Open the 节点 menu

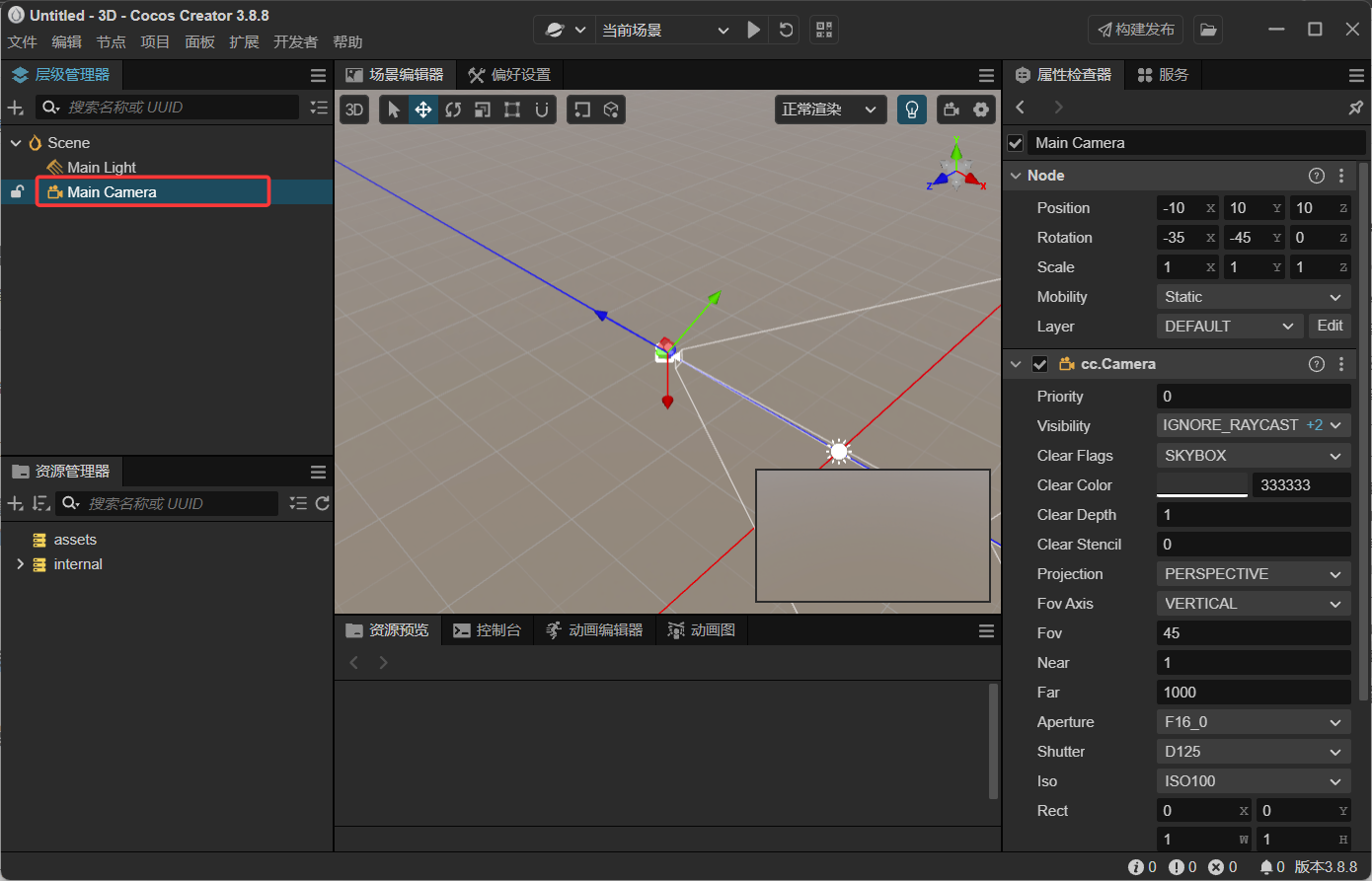click(x=111, y=42)
